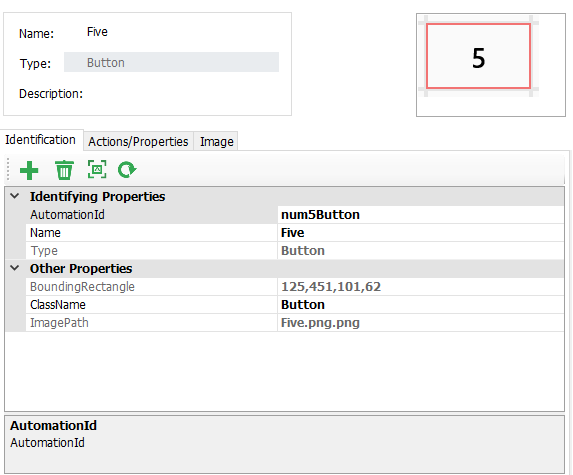Screen dimensions: 573x475
Task: Click the green trash delete icon
Action: coord(64,170)
